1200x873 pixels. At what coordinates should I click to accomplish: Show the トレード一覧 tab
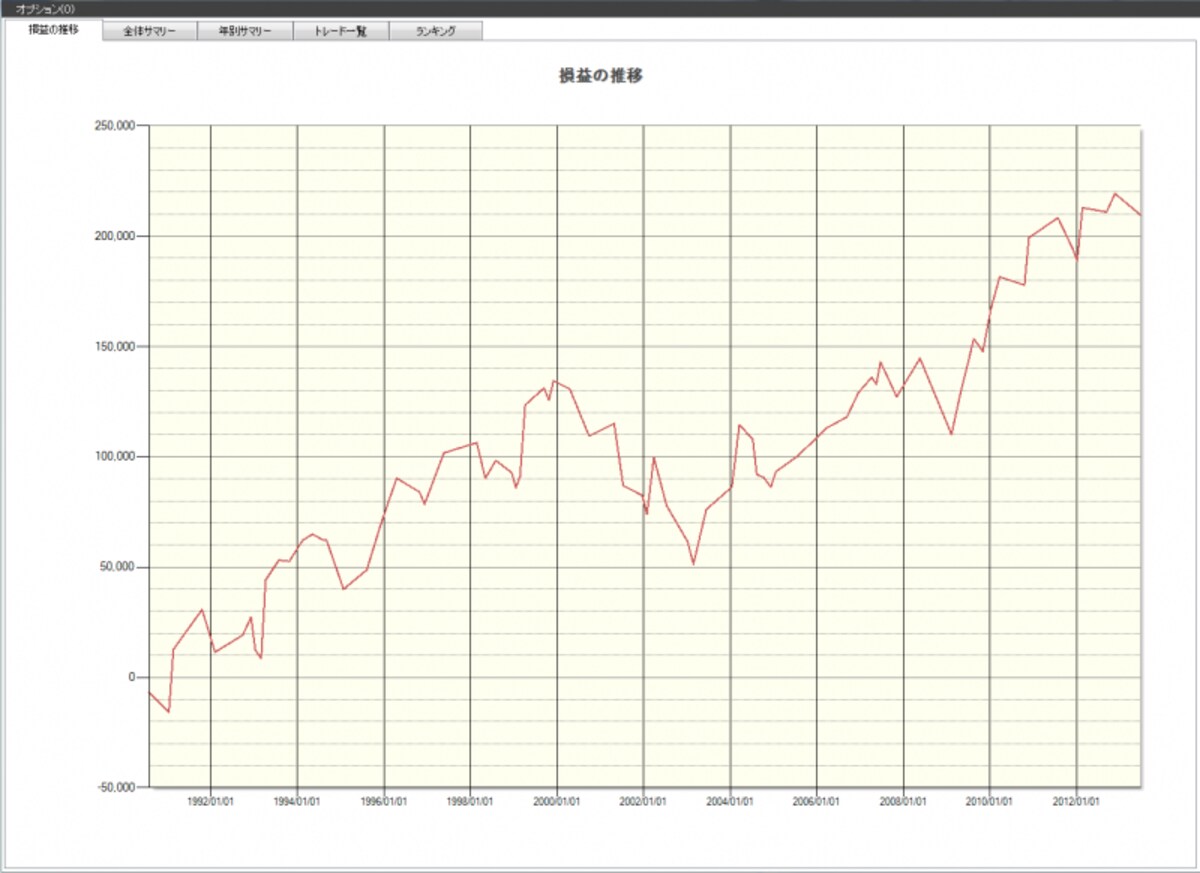341,31
